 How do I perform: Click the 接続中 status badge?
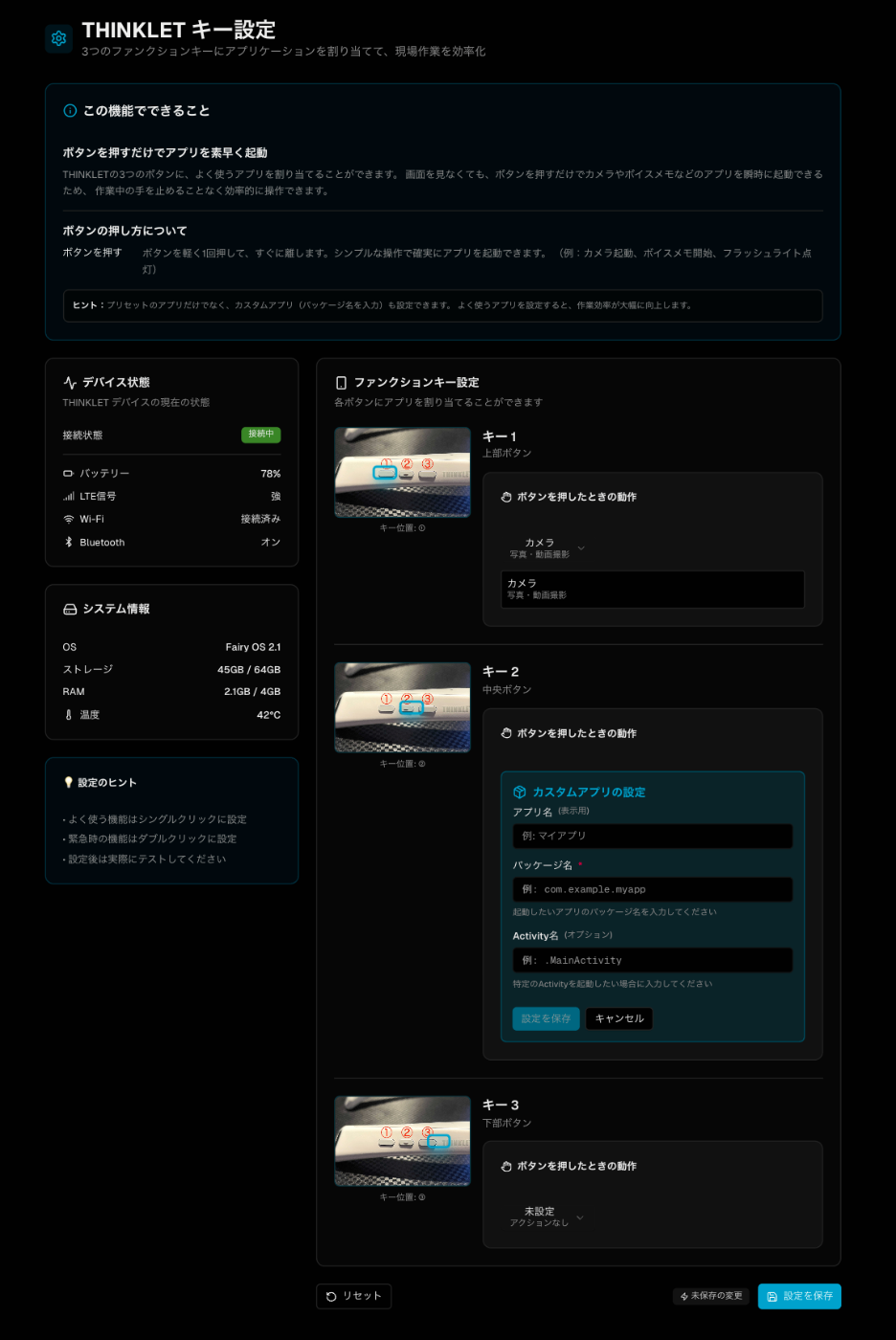pyautogui.click(x=260, y=435)
